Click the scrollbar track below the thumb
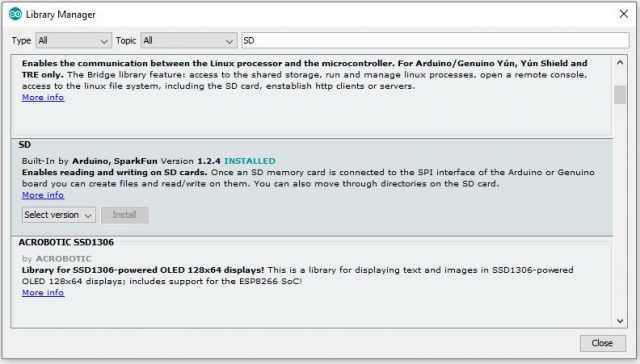This screenshot has height=364, width=640. coord(620,209)
